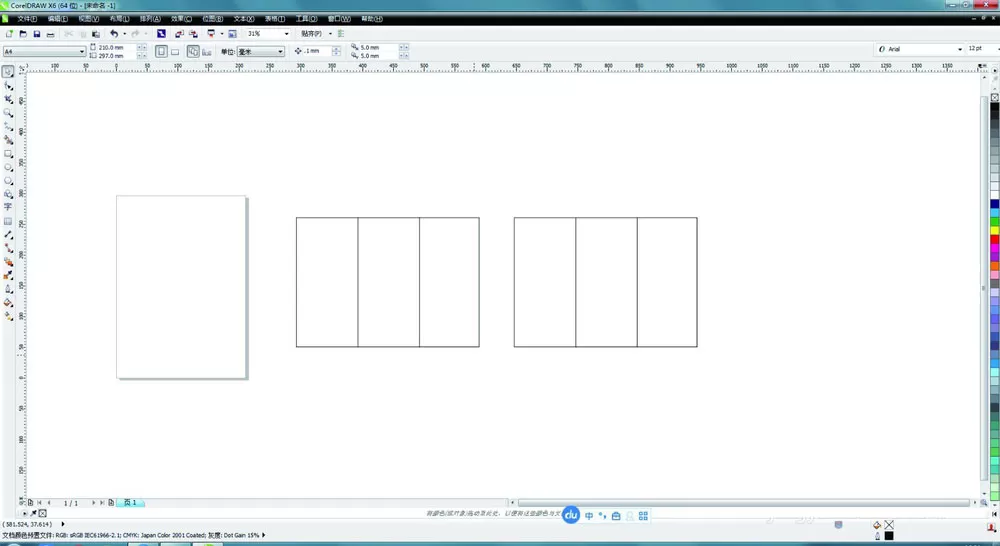Expand the application launcher dropdown arrow
1000x546 pixels.
[221, 34]
